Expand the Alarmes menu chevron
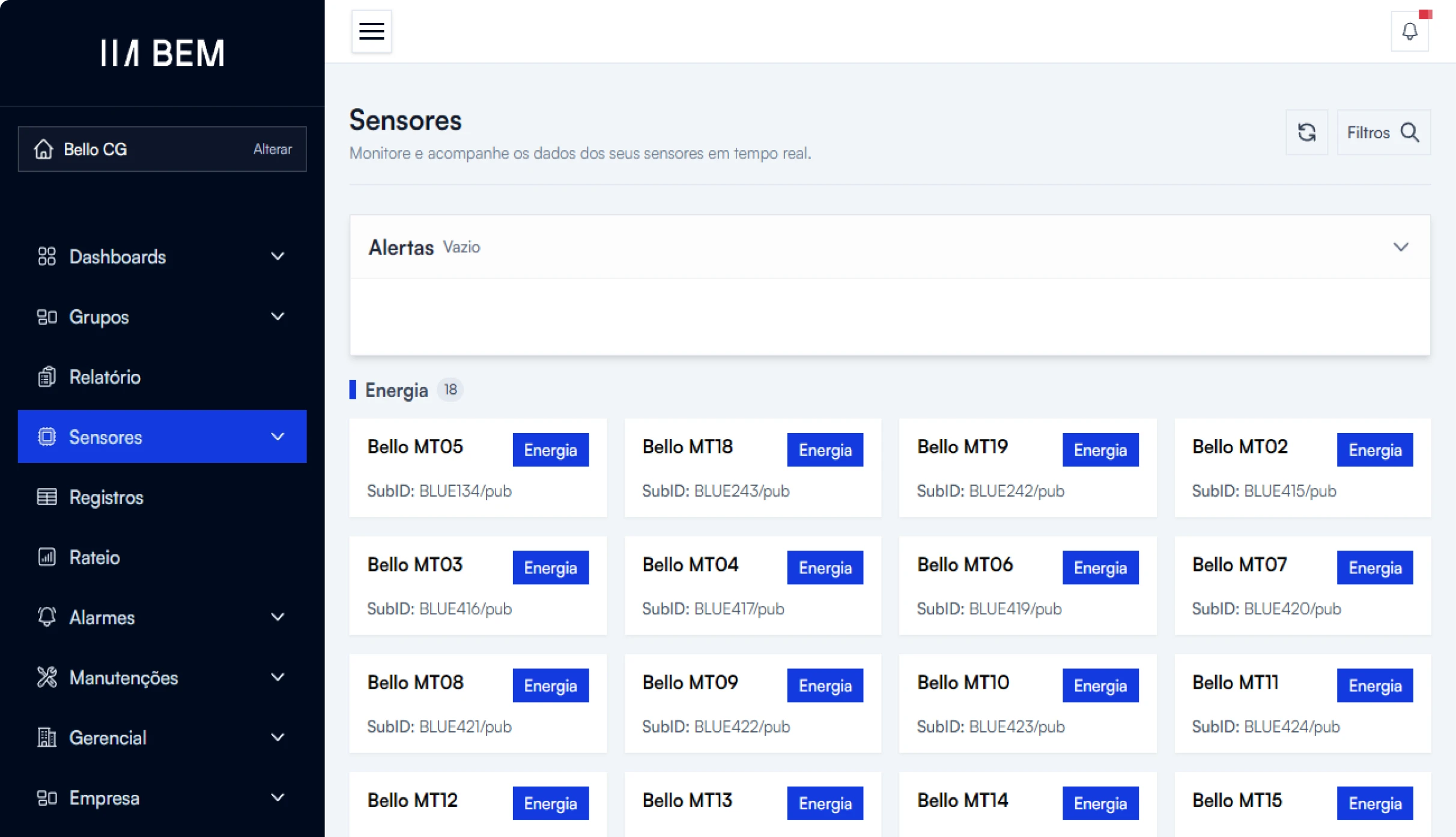The width and height of the screenshot is (1456, 837). pos(278,617)
